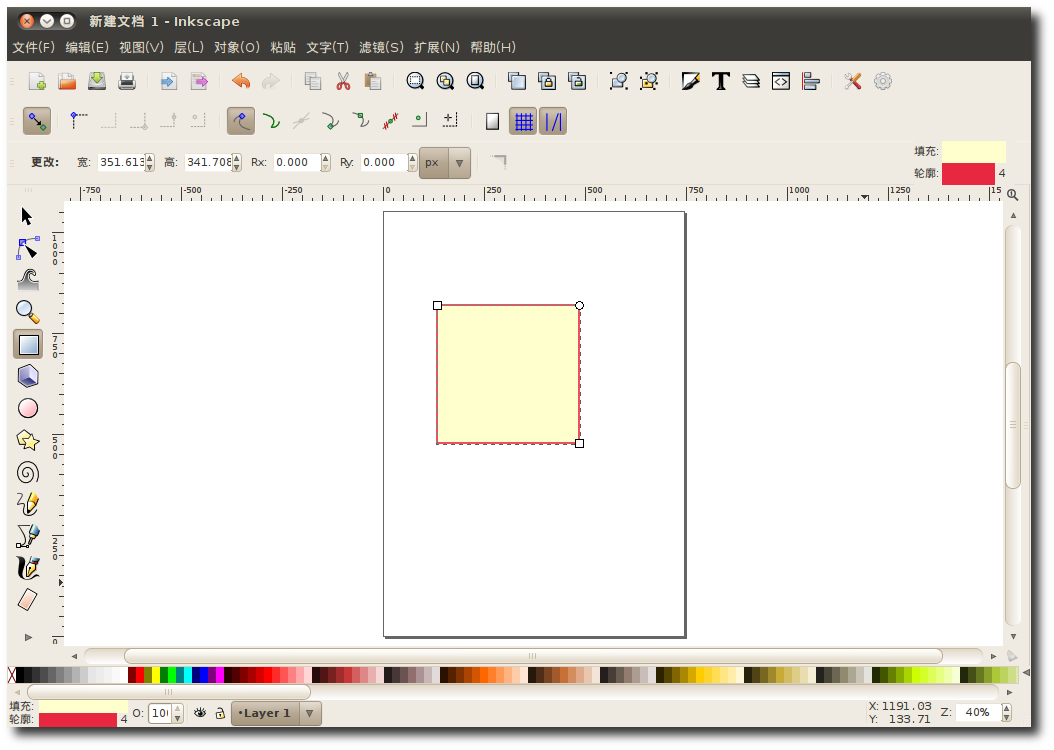The height and width of the screenshot is (750, 1054).
Task: Open the 文件(F) menu
Action: click(33, 47)
